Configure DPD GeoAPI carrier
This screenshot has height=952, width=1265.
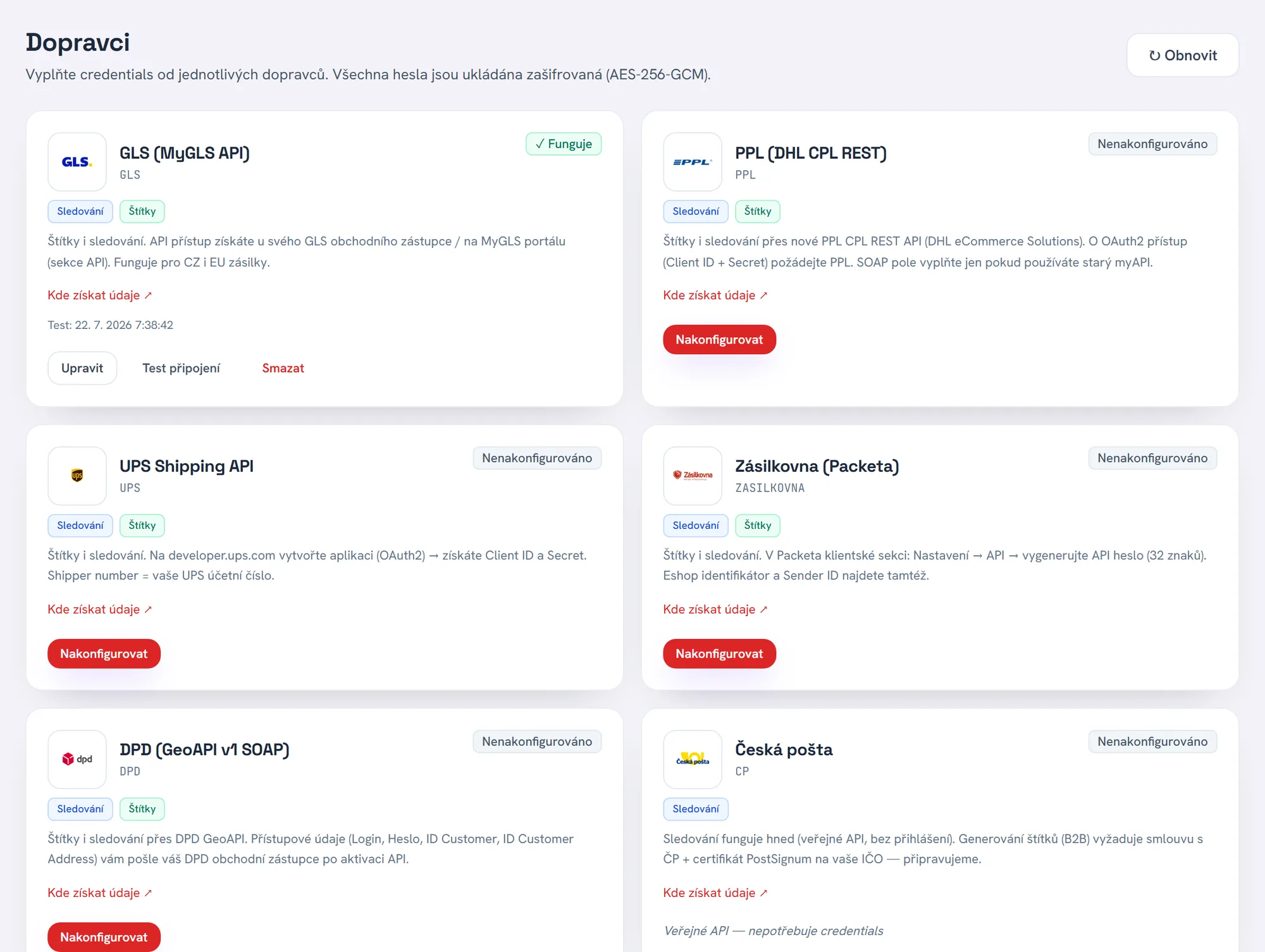[104, 937]
